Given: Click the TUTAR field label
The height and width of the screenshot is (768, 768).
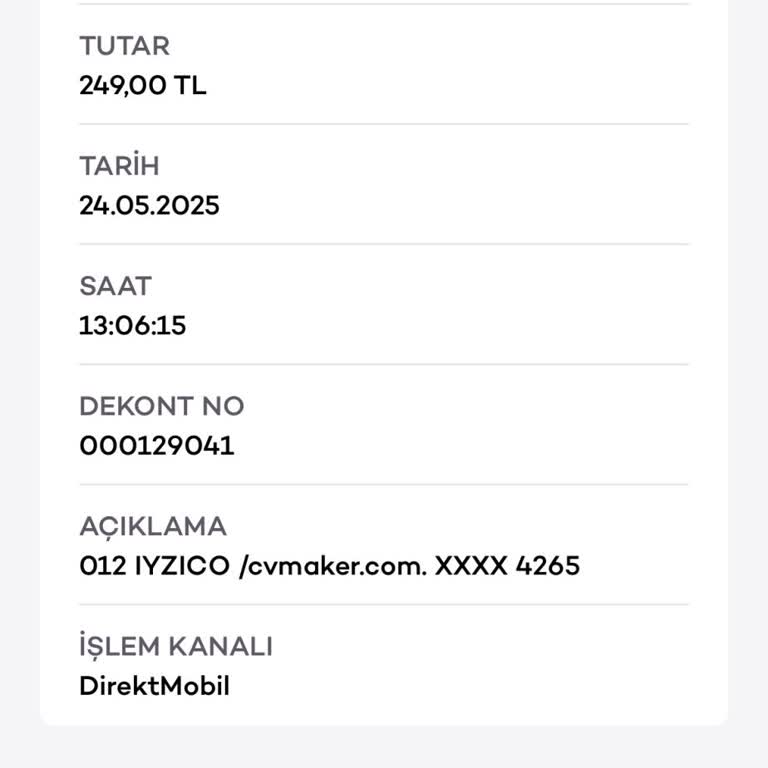Looking at the screenshot, I should point(124,46).
